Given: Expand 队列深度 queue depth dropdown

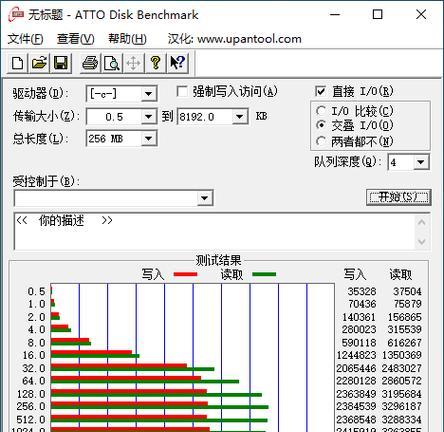Looking at the screenshot, I should pyautogui.click(x=421, y=162).
